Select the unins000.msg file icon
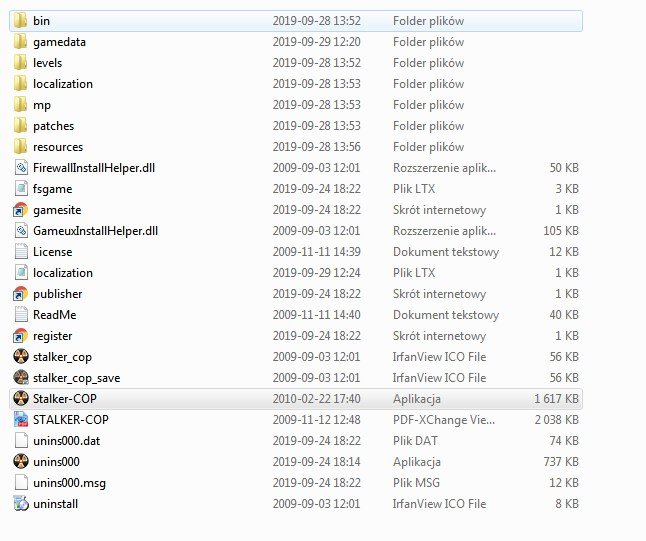This screenshot has height=541, width=646. tap(21, 482)
